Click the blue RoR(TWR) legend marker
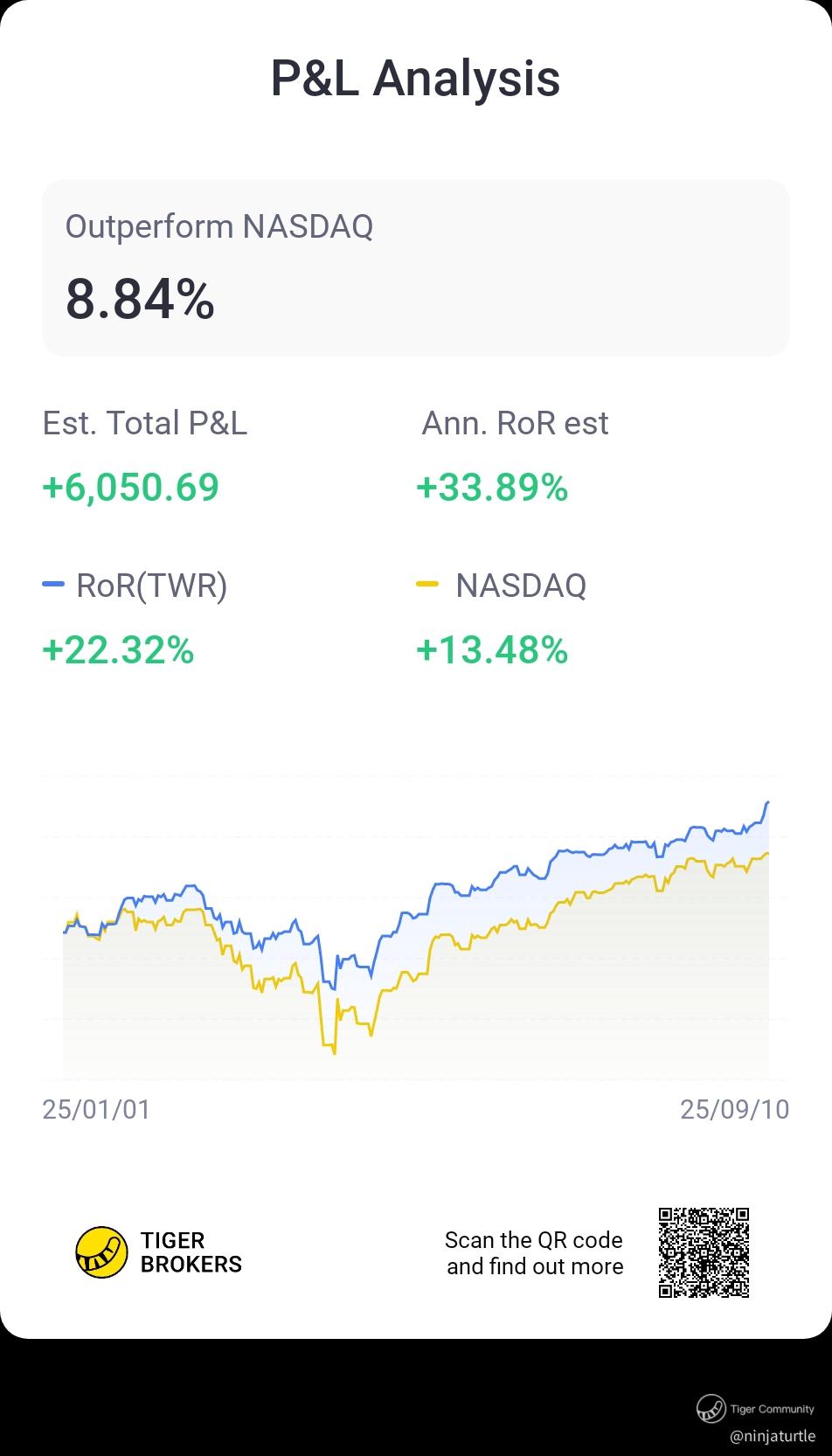 click(53, 584)
